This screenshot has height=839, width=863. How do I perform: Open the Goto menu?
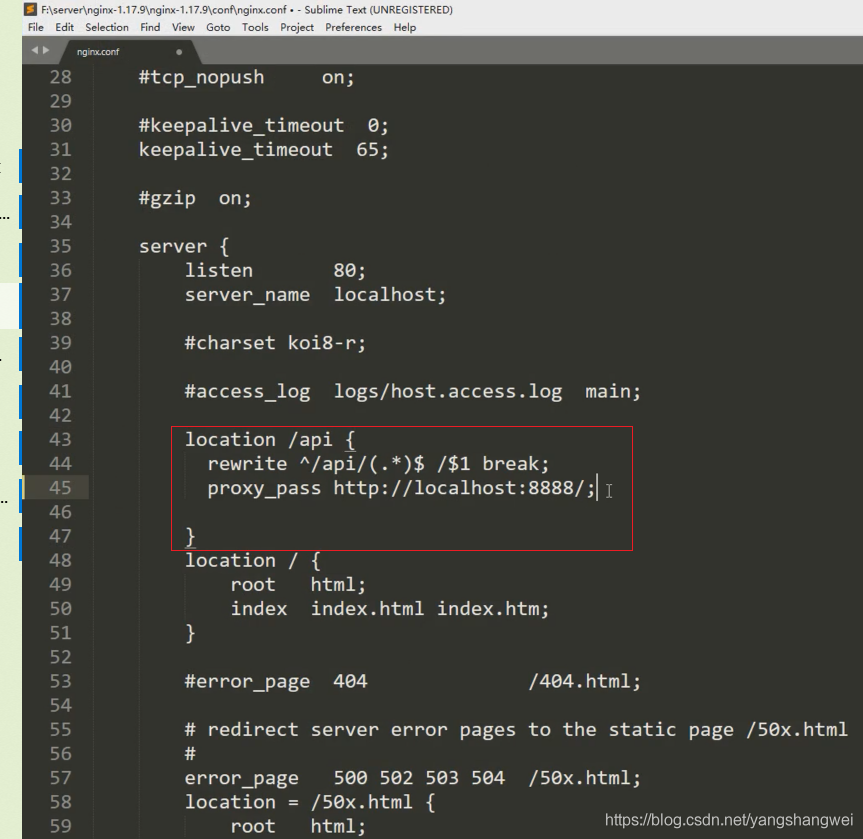coord(218,27)
